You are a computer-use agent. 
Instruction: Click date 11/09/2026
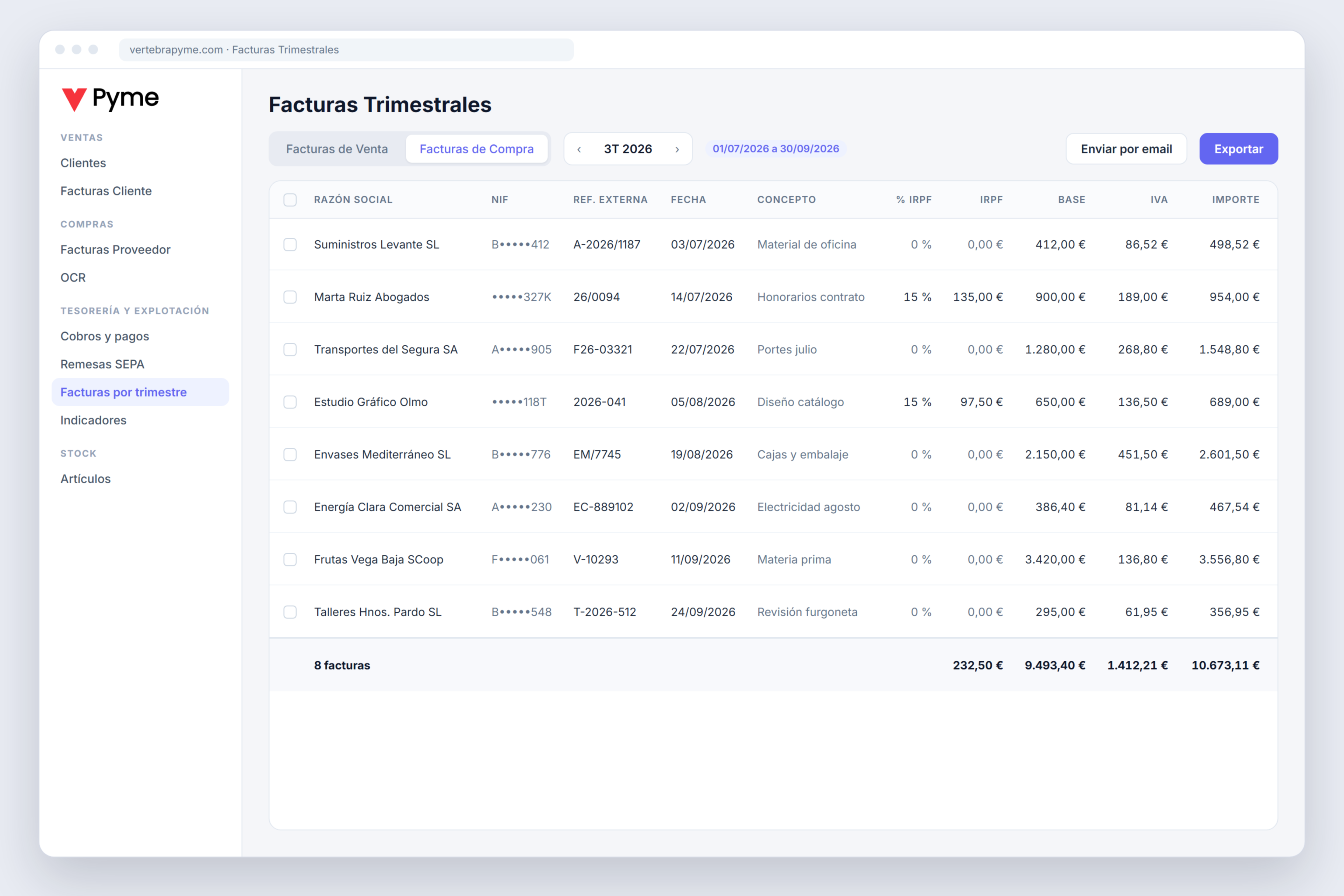700,560
